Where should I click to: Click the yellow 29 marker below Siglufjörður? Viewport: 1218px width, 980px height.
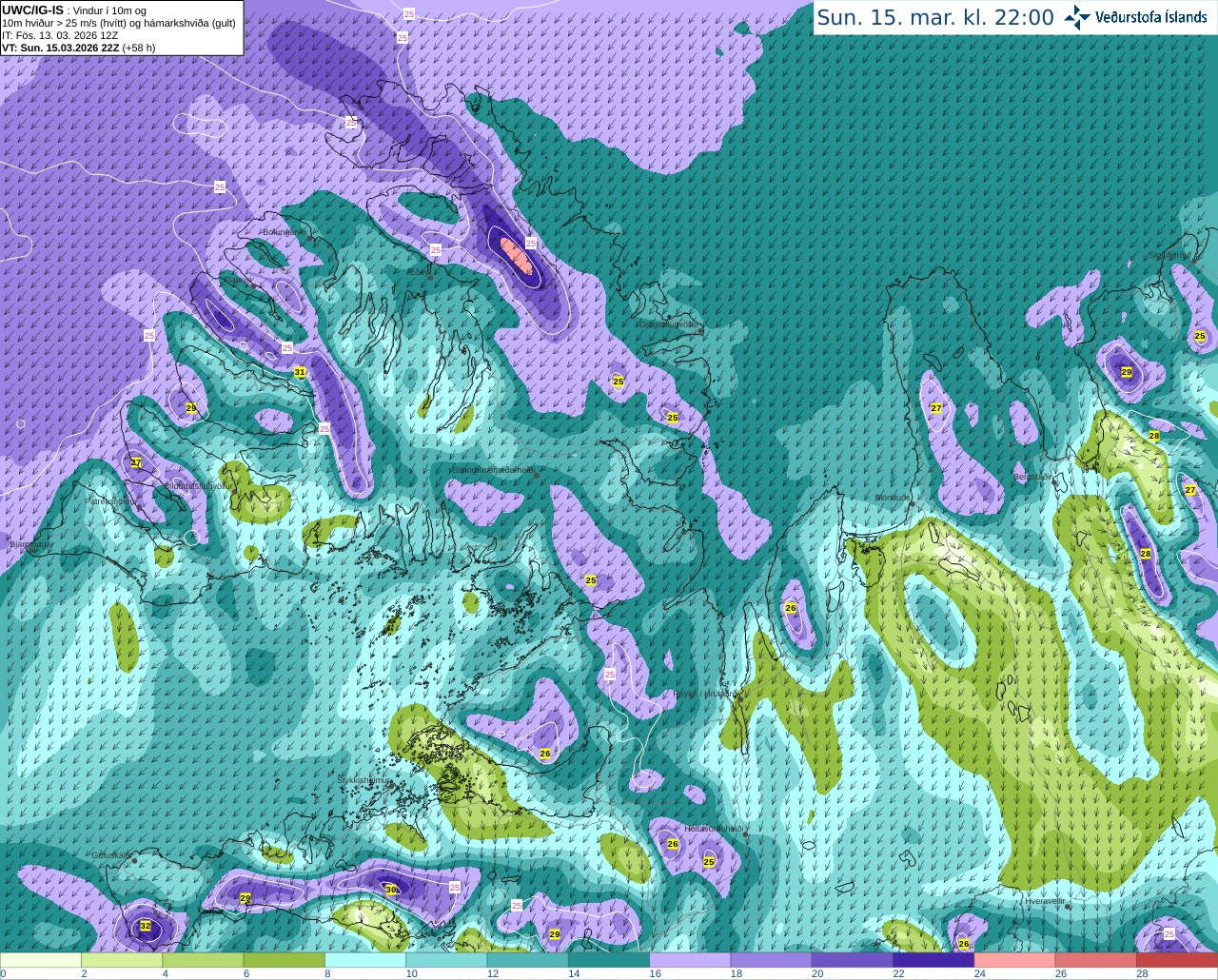1127,372
